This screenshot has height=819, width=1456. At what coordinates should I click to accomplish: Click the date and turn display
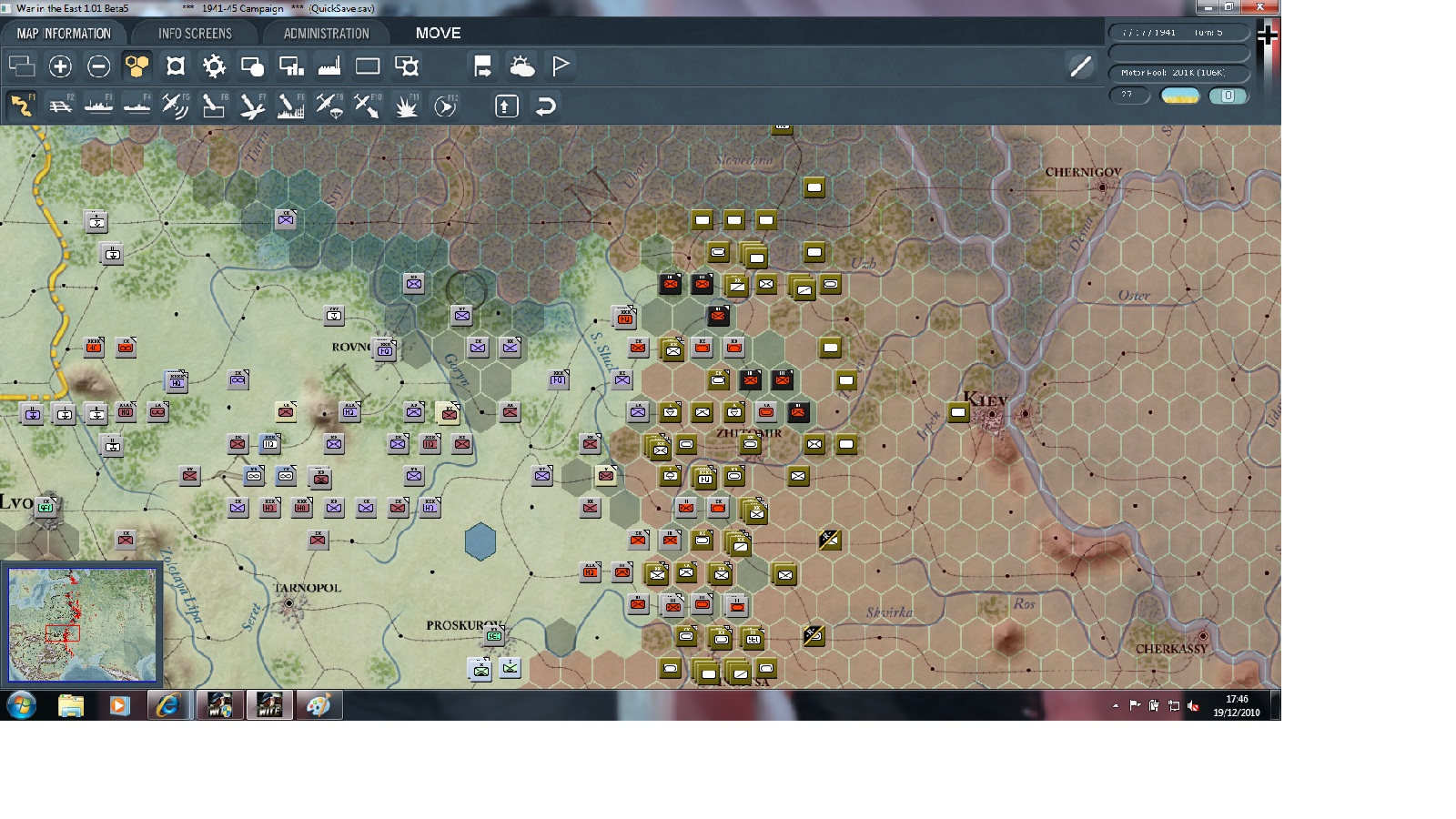[x=1178, y=33]
